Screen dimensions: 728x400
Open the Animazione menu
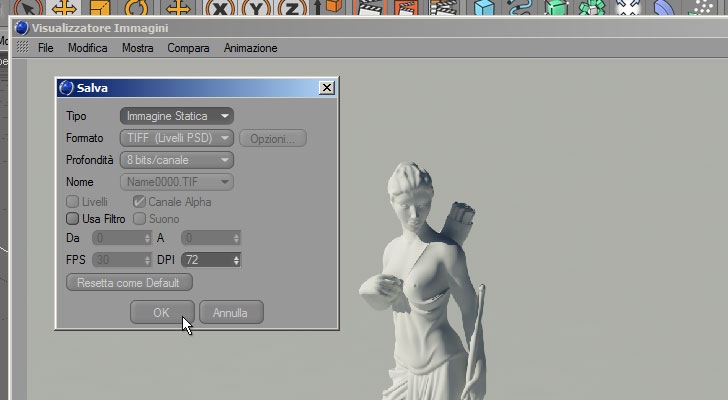(251, 48)
